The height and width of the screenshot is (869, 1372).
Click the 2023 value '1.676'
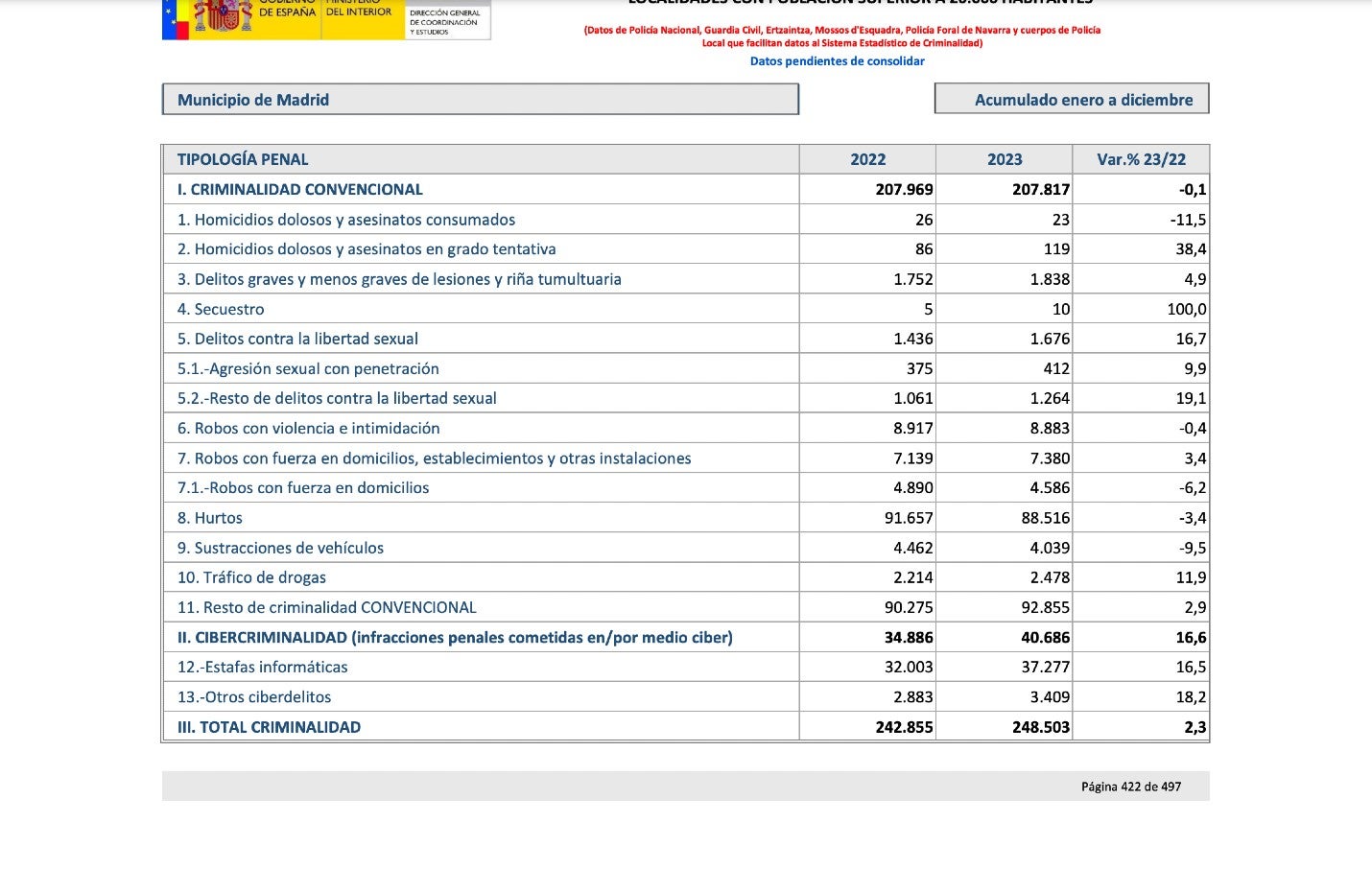coord(1050,339)
